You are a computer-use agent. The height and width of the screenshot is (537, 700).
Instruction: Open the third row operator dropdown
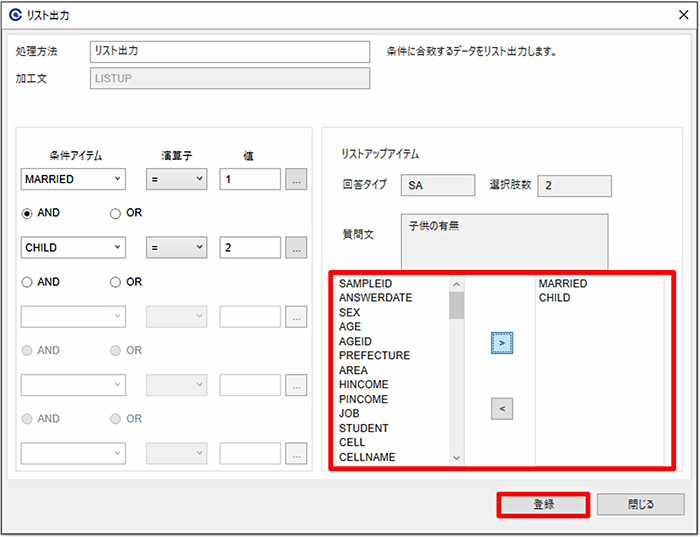pyautogui.click(x=177, y=316)
